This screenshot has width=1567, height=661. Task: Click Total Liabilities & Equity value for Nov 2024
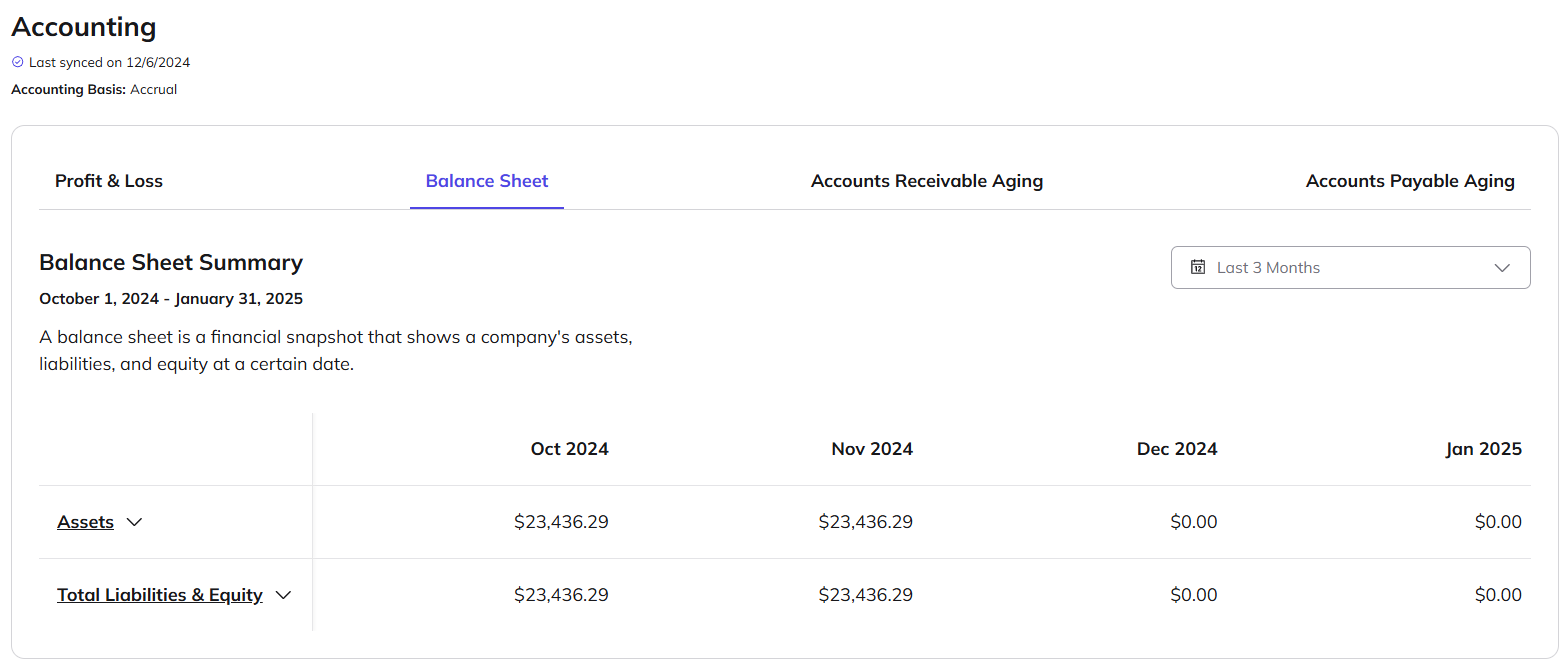[x=866, y=595]
